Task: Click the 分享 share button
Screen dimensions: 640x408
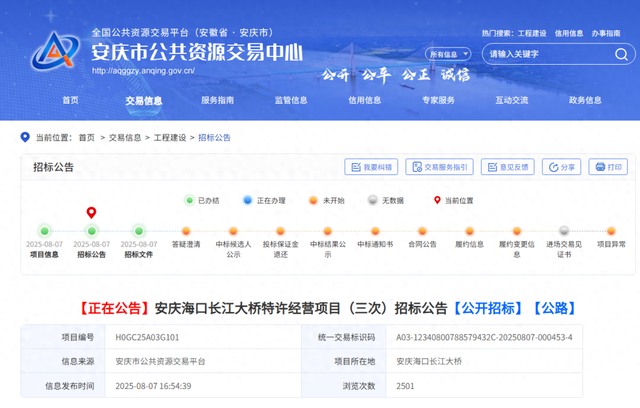Action: coord(561,167)
